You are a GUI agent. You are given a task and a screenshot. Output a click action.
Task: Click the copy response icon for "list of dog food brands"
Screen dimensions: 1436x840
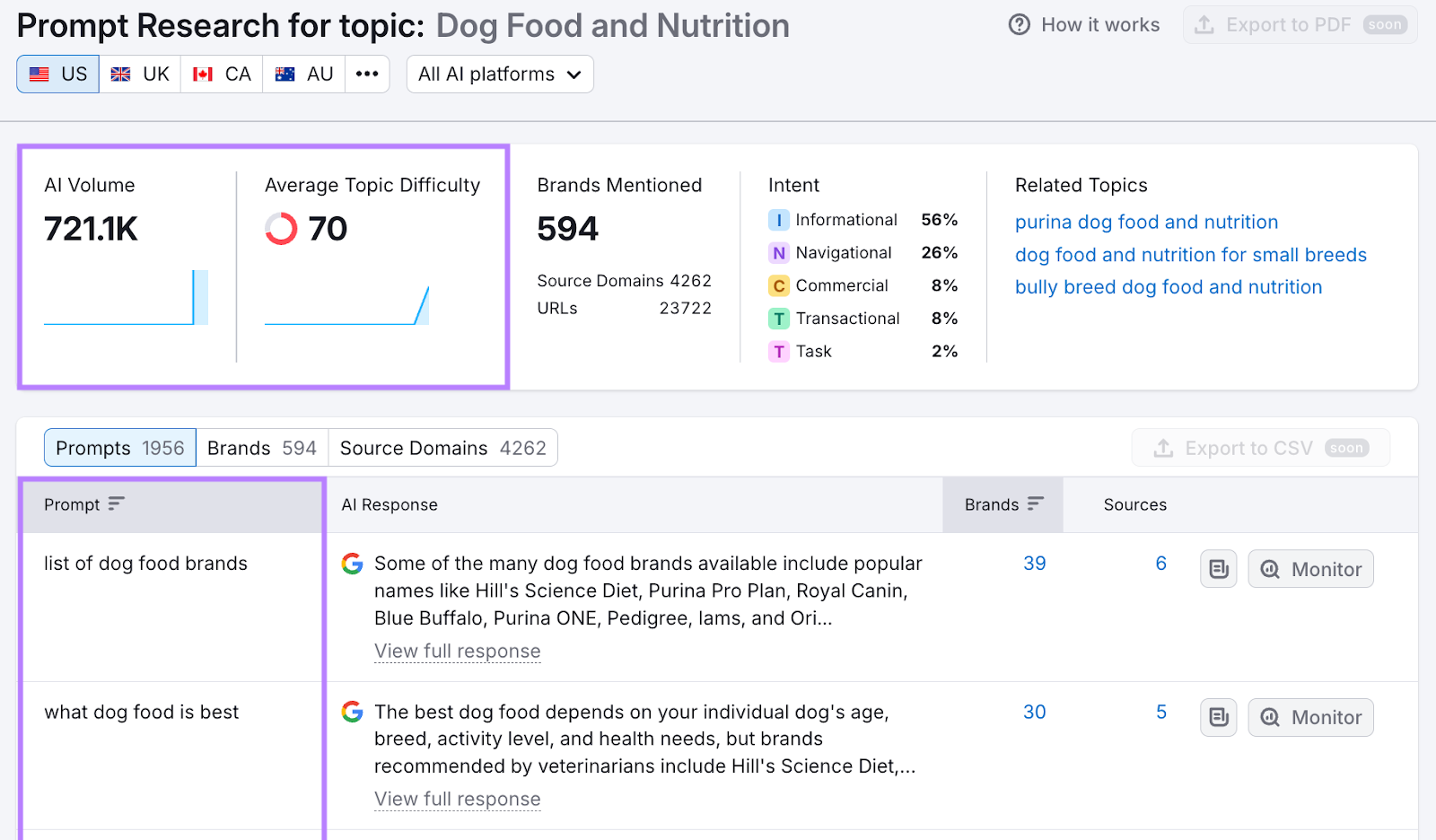click(1217, 568)
